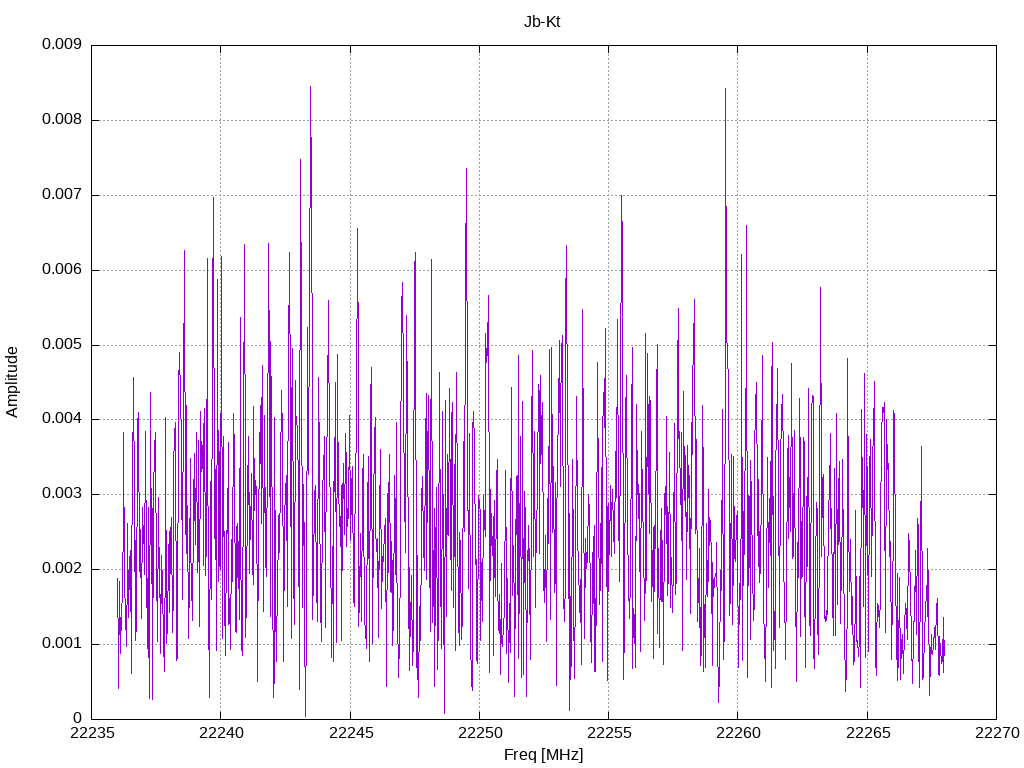Click y-axis value 0.007
1024x768 pixels.
62,195
